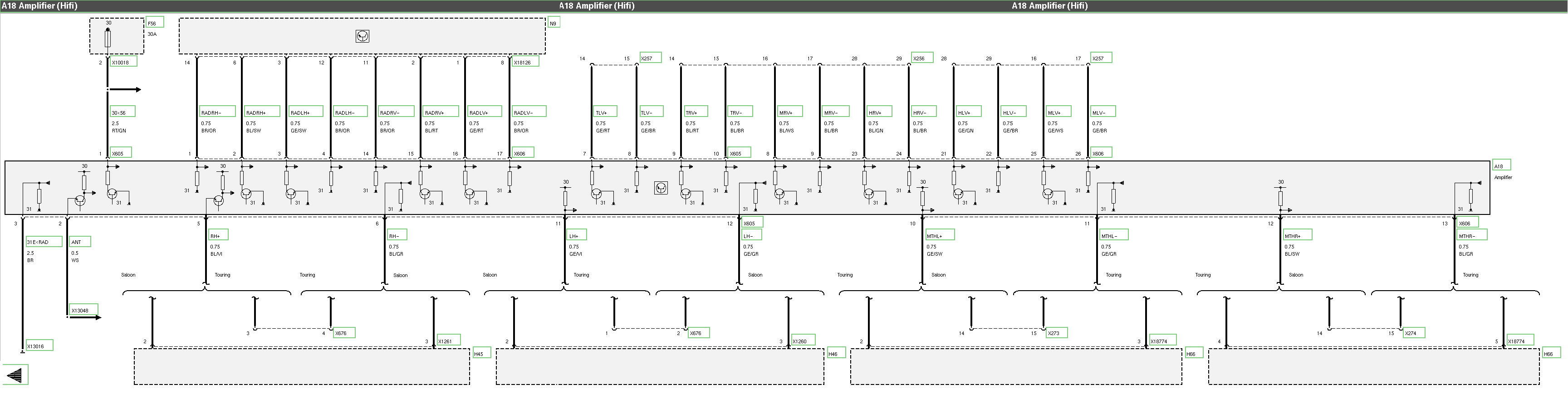Open the X606 label above the MTHR- label
Viewport: 1568px width, 399px height.
coord(1468,223)
